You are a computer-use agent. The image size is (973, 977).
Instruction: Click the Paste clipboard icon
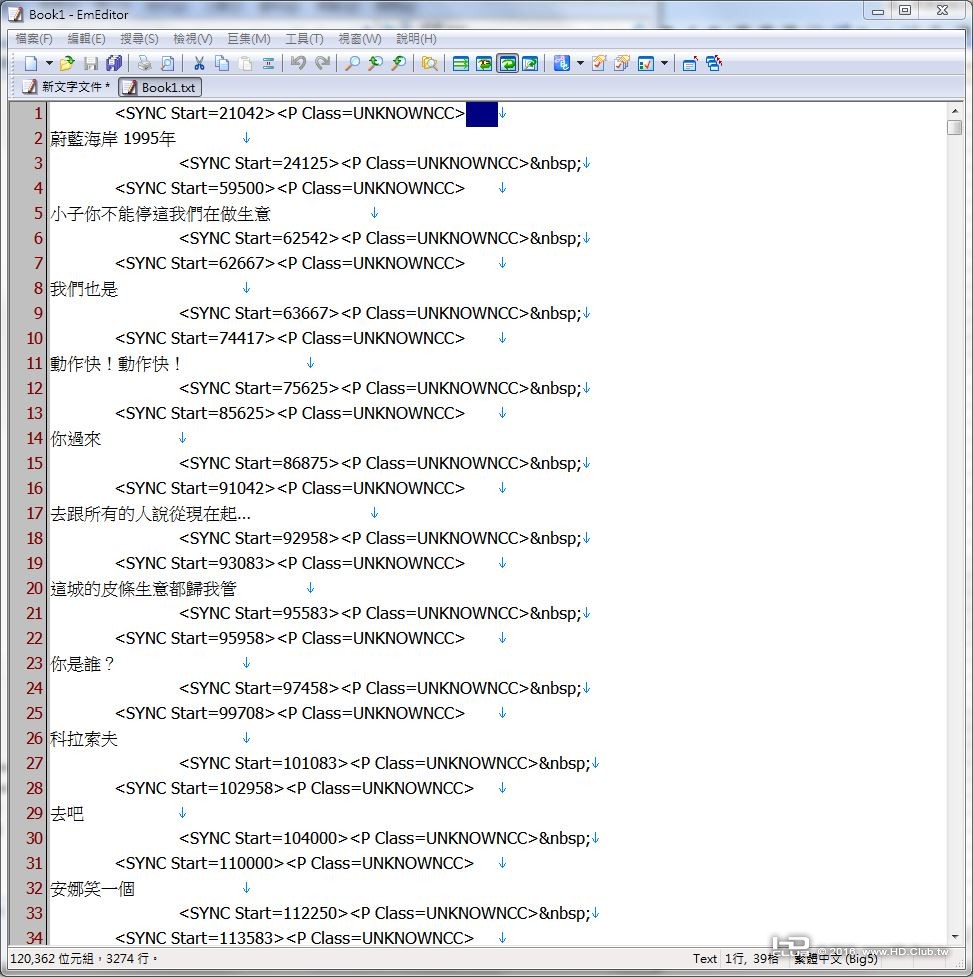pos(246,63)
